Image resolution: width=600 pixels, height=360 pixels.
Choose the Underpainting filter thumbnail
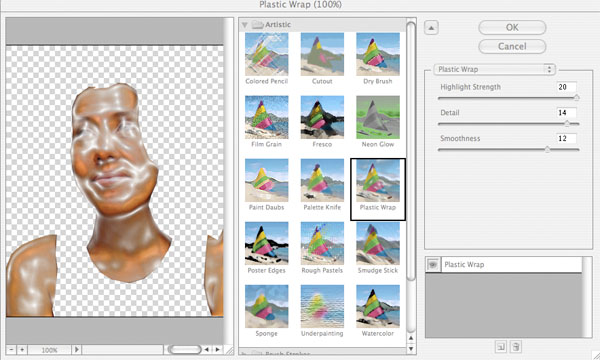[322, 306]
